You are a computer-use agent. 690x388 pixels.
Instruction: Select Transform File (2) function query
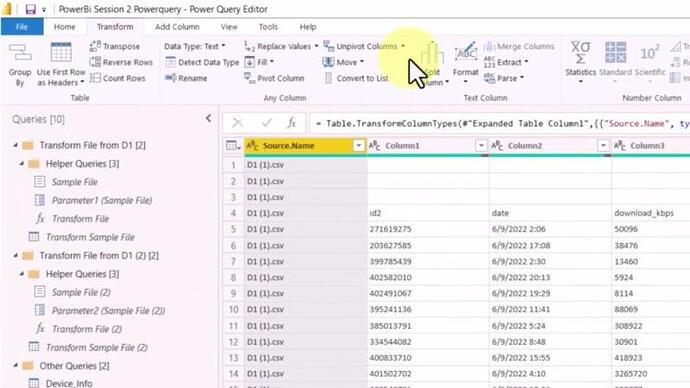[x=87, y=329]
